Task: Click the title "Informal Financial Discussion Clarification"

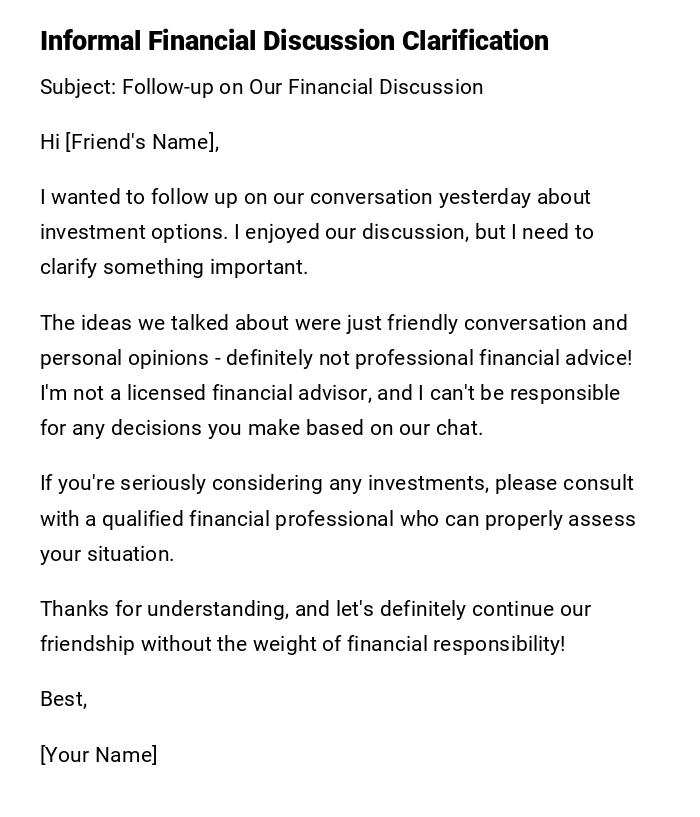Action: point(294,41)
